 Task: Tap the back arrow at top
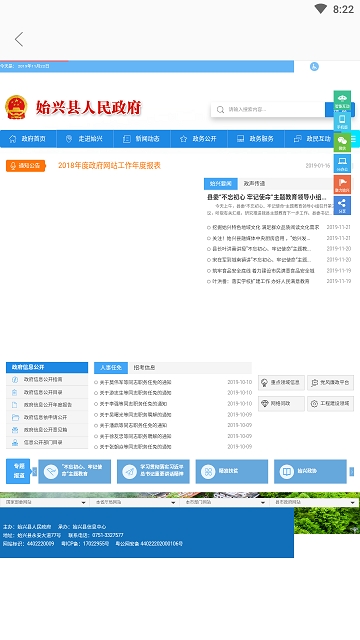[19, 40]
